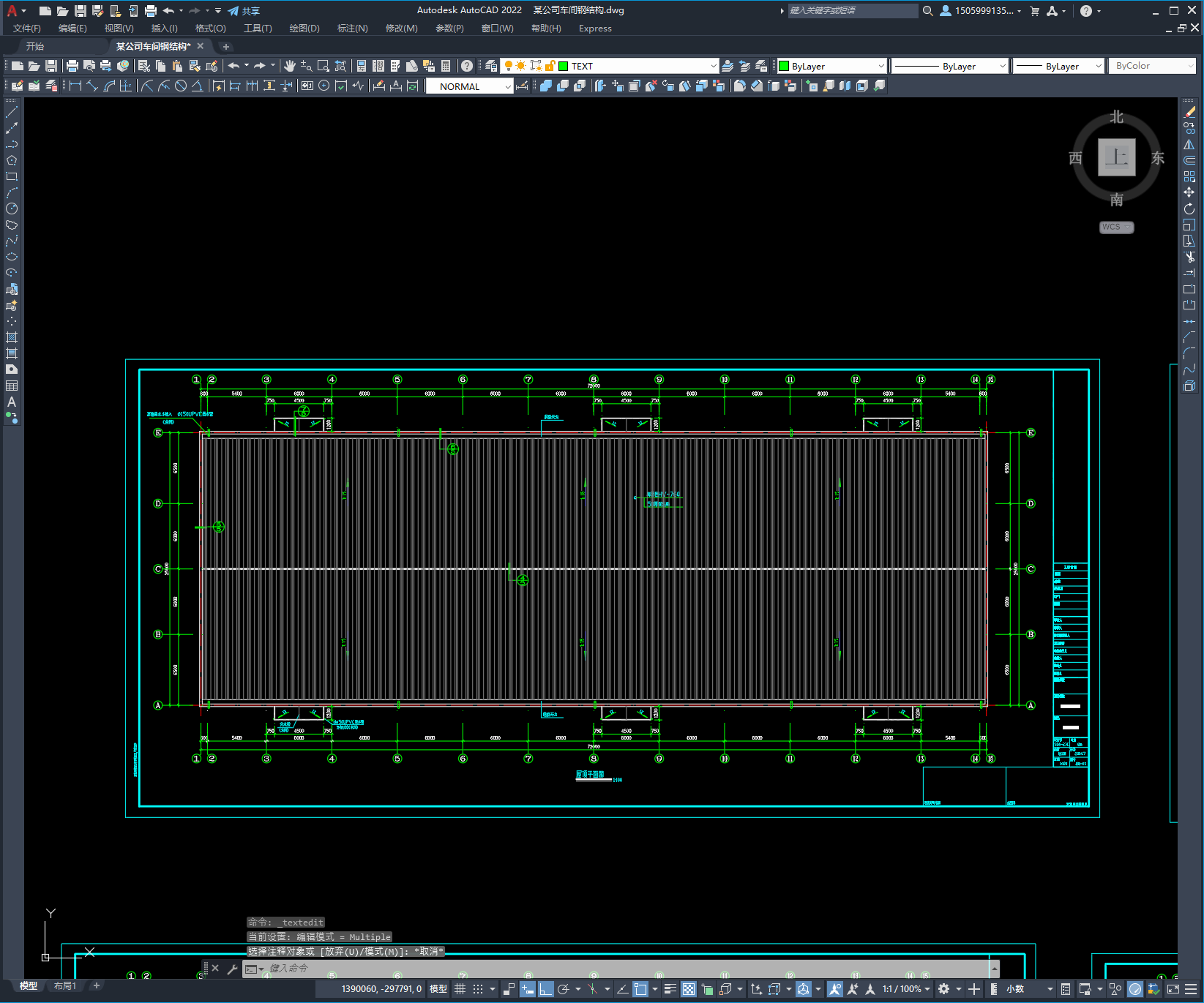The image size is (1204, 1003).
Task: Select the Multiline Text 'A' tool
Action: coord(12,402)
